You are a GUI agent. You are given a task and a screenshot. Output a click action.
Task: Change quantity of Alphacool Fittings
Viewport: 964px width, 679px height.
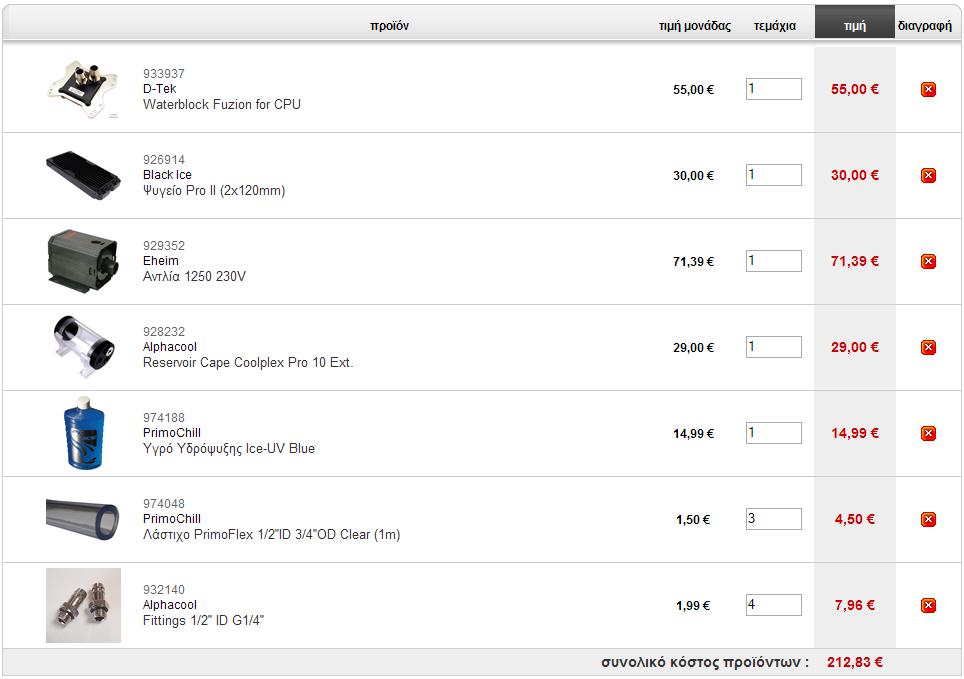[773, 605]
